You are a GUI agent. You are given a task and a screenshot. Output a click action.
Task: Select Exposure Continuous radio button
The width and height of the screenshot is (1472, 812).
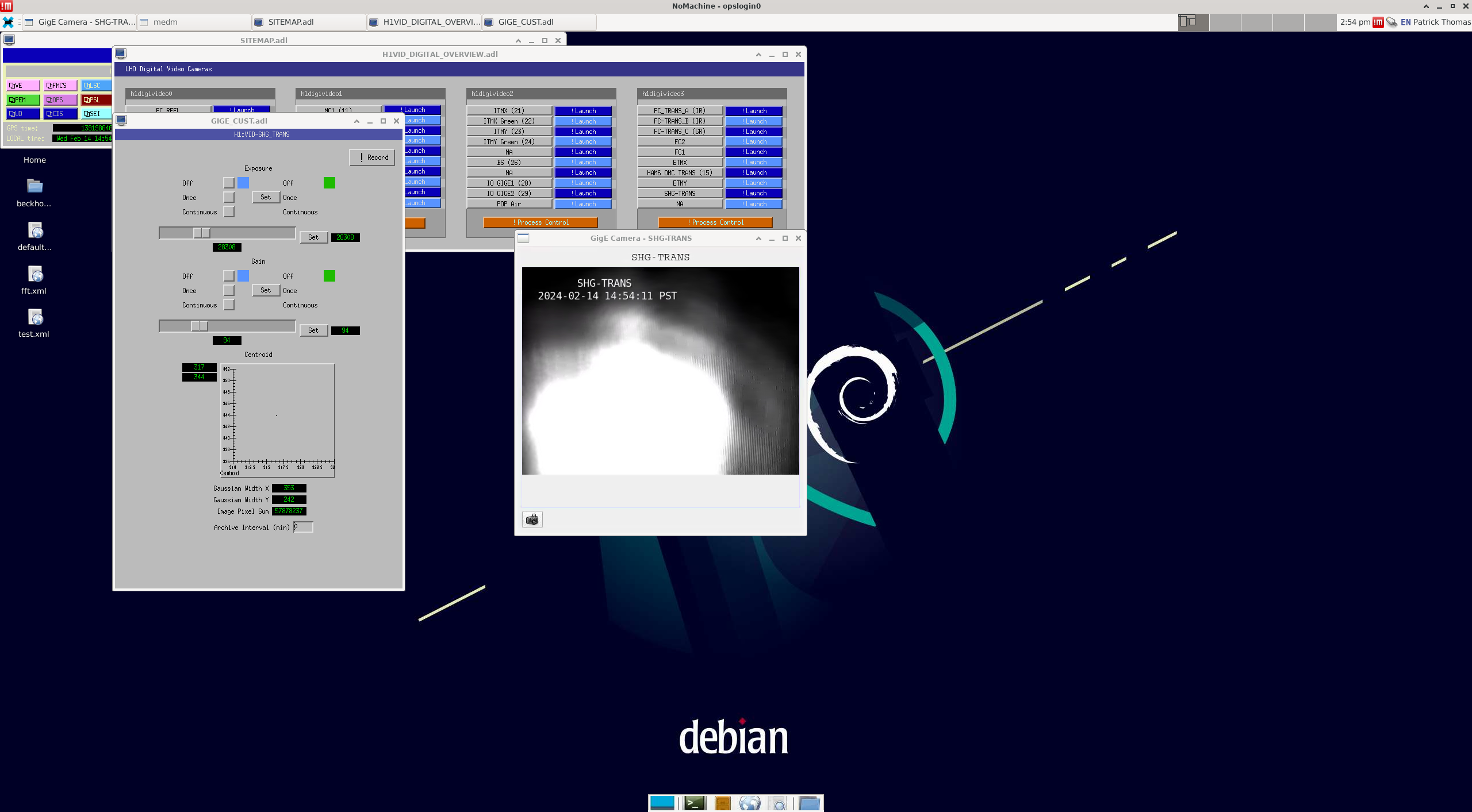[x=229, y=211]
